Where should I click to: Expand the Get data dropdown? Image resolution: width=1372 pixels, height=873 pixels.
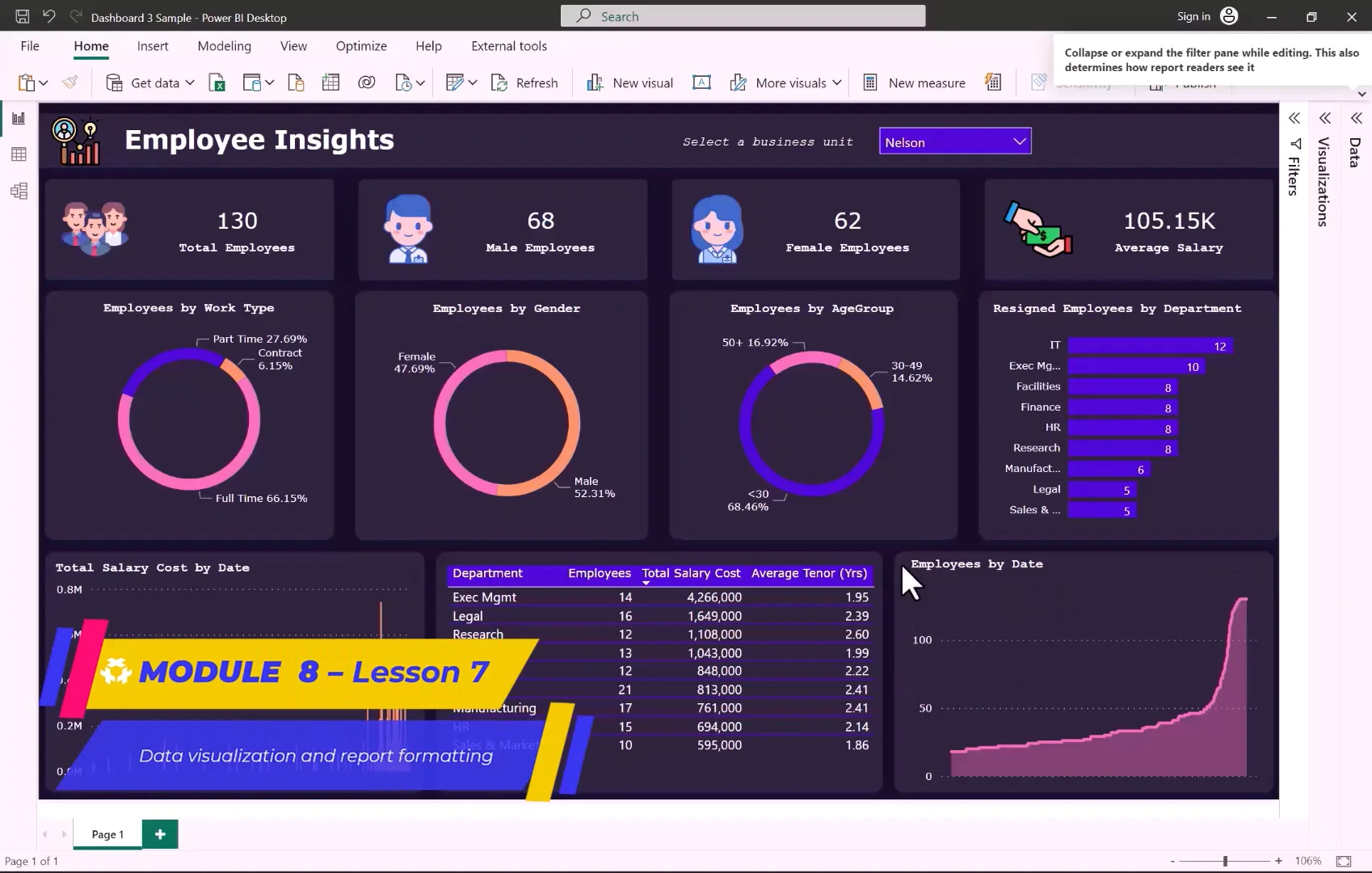click(188, 82)
